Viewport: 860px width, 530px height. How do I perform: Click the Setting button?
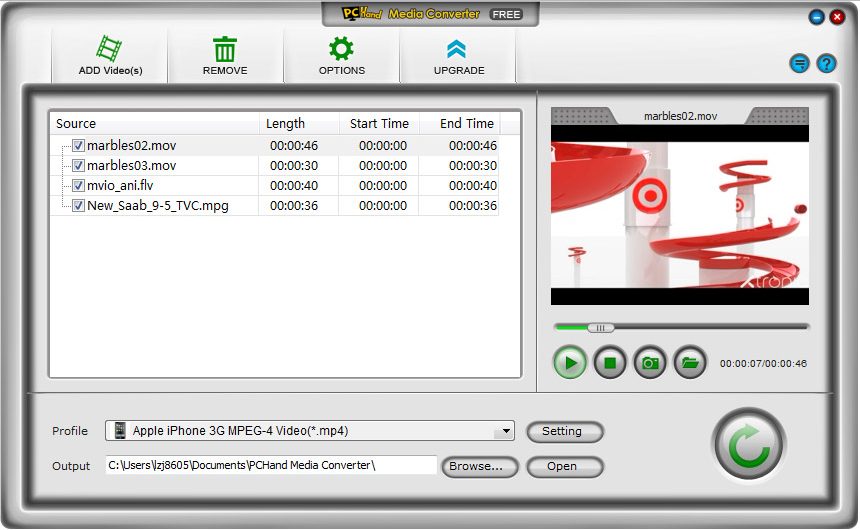pos(564,432)
